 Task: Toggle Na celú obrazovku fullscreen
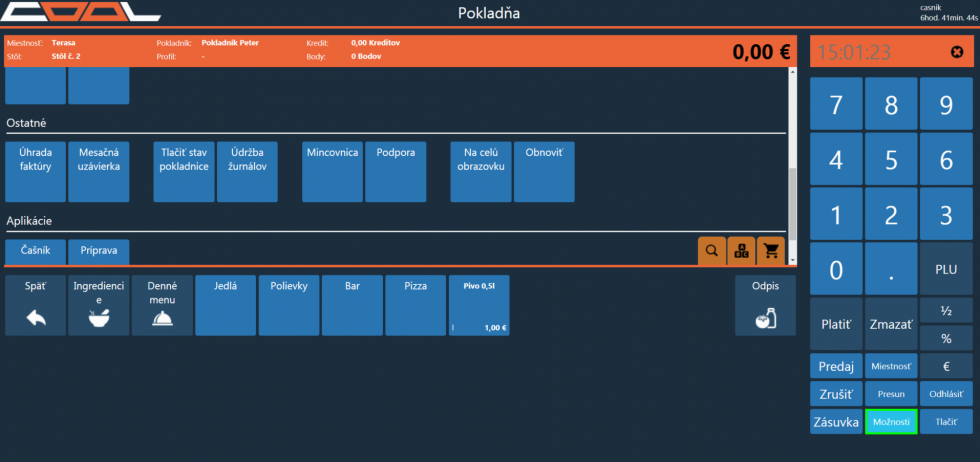pyautogui.click(x=480, y=171)
